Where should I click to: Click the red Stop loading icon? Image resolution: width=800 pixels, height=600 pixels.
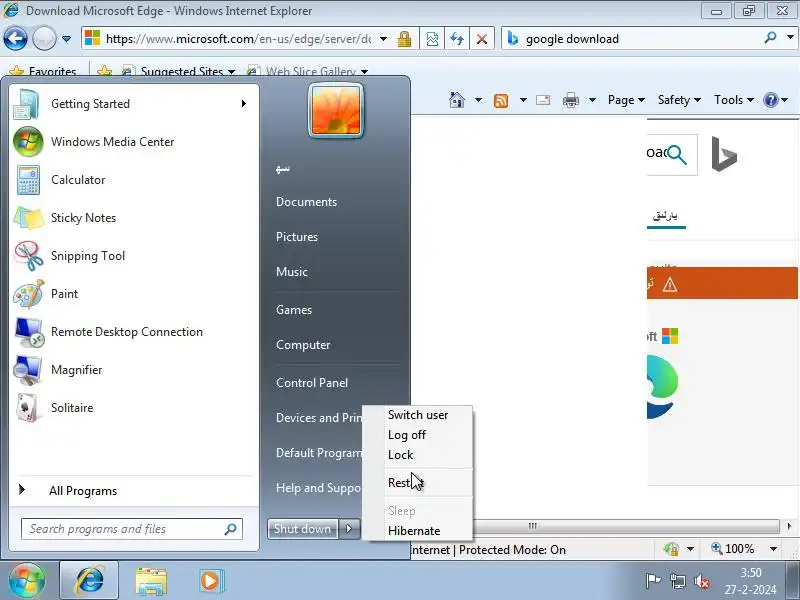[482, 39]
